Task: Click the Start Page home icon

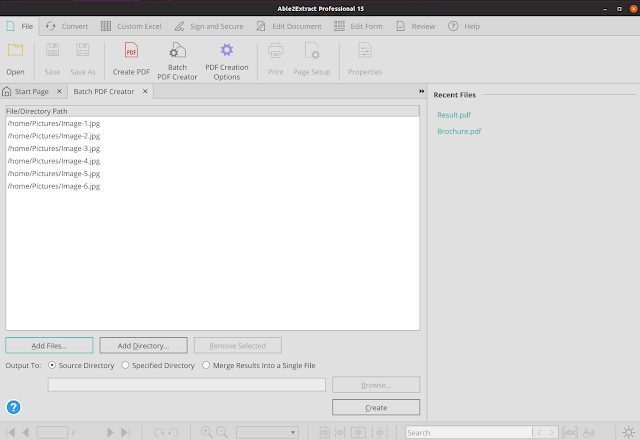Action: 7,91
